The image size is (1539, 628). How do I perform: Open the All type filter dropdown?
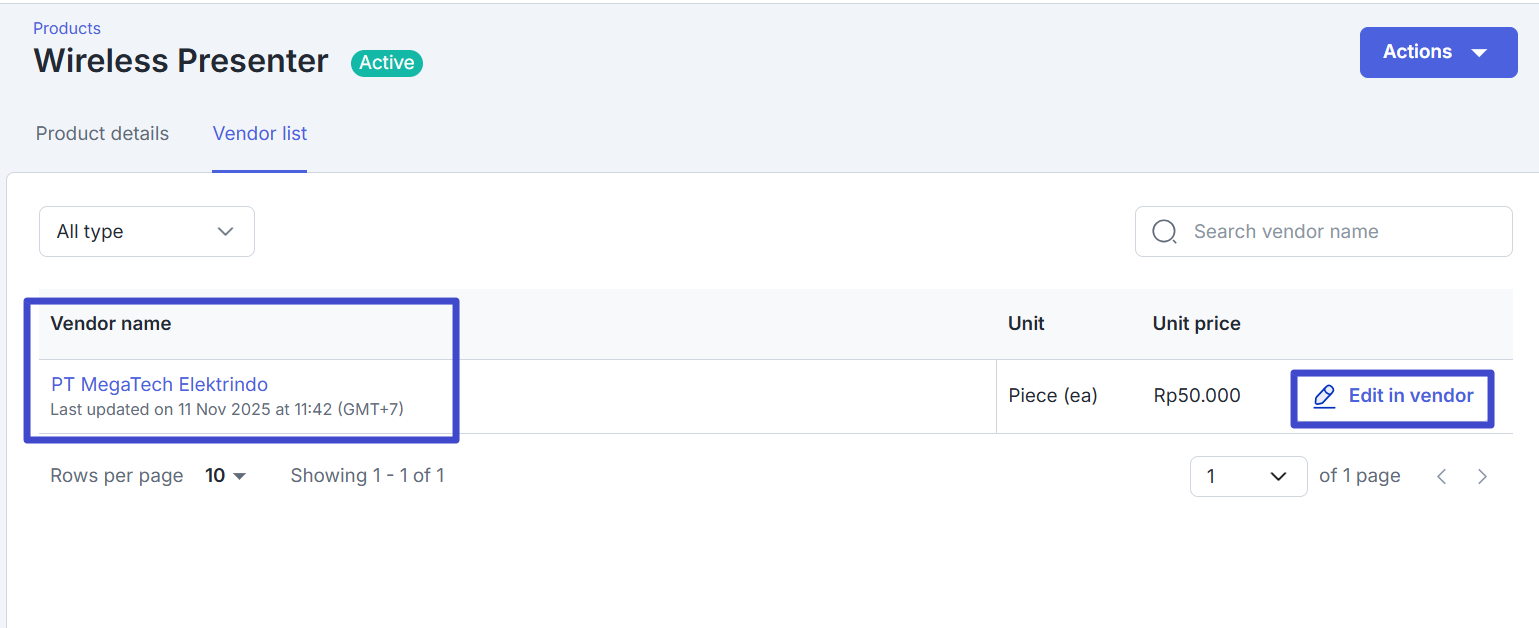147,232
